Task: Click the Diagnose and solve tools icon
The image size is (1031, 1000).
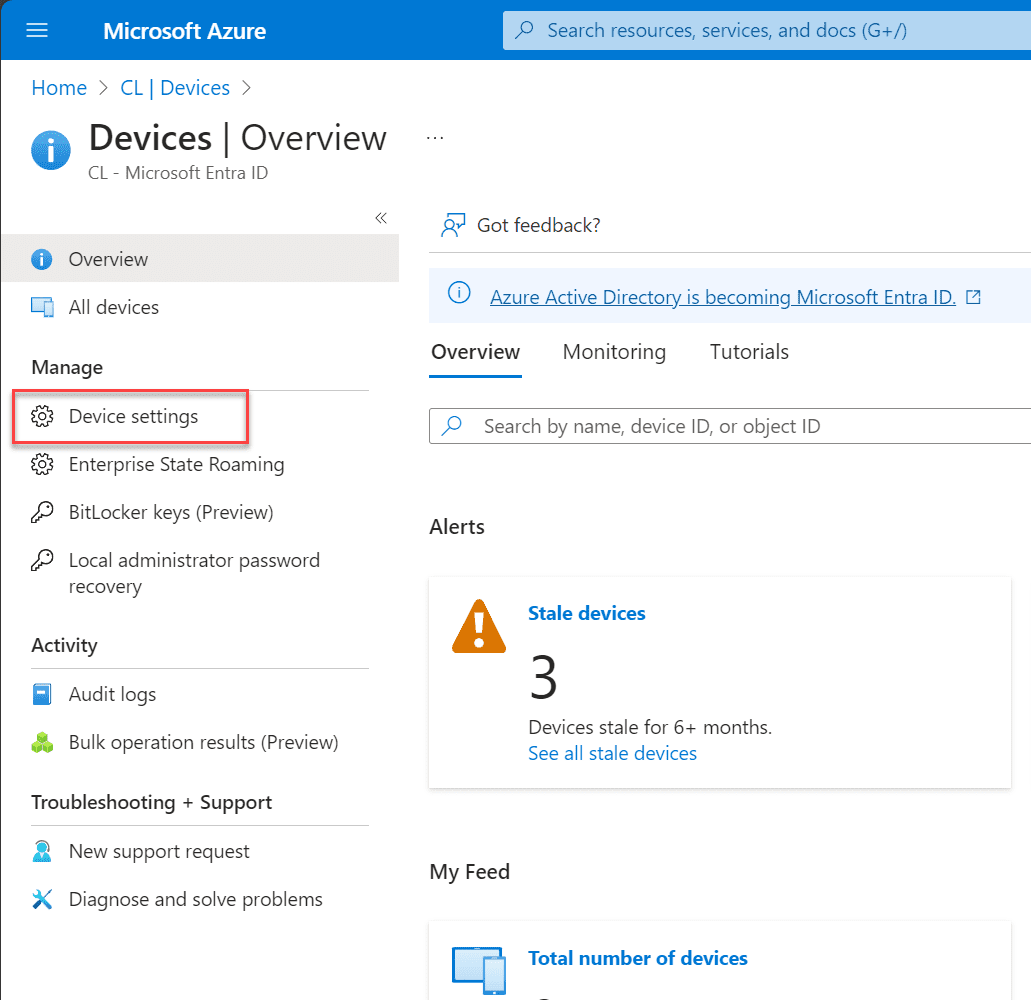Action: [42, 899]
